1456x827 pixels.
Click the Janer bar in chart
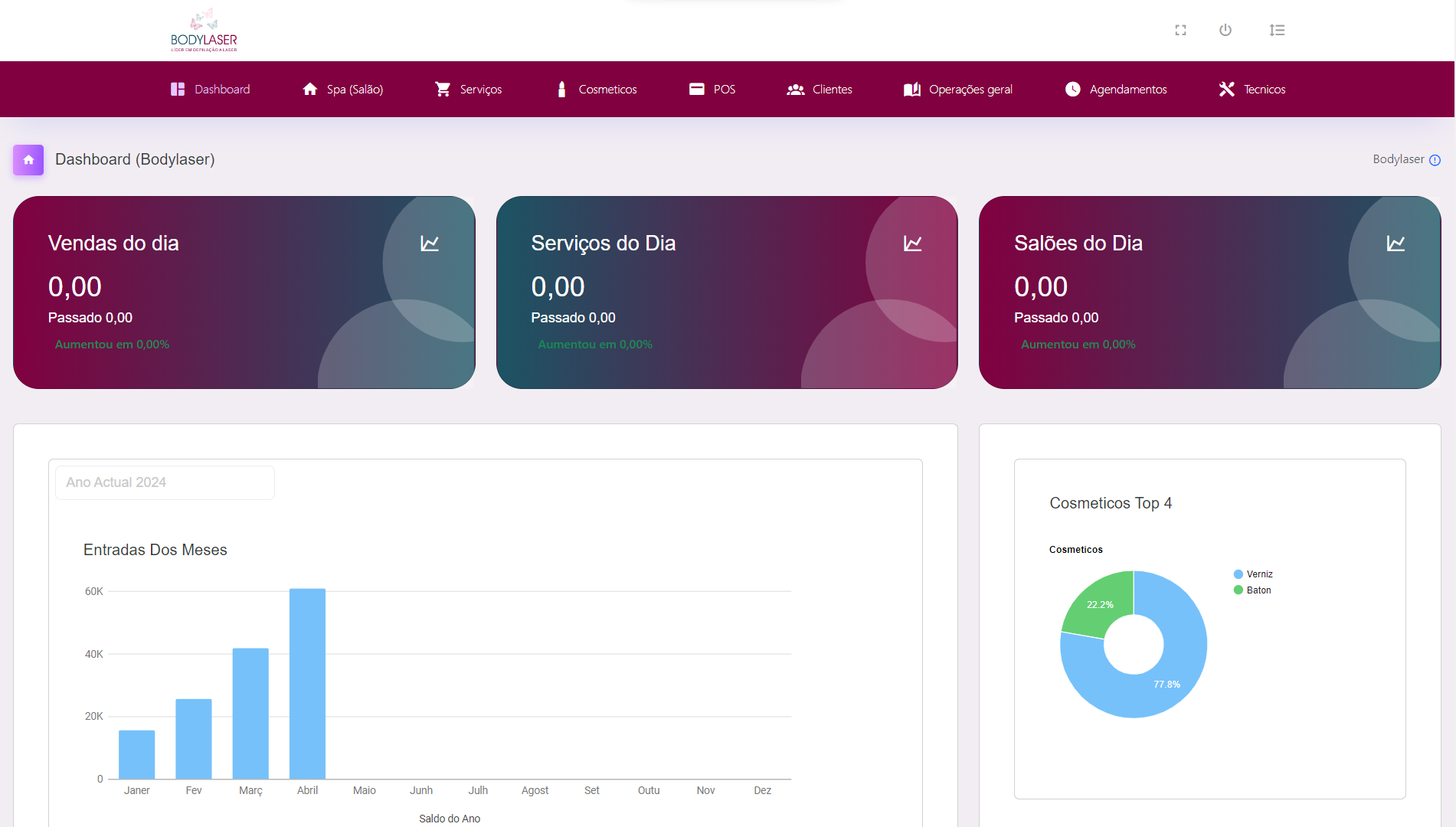(x=137, y=755)
